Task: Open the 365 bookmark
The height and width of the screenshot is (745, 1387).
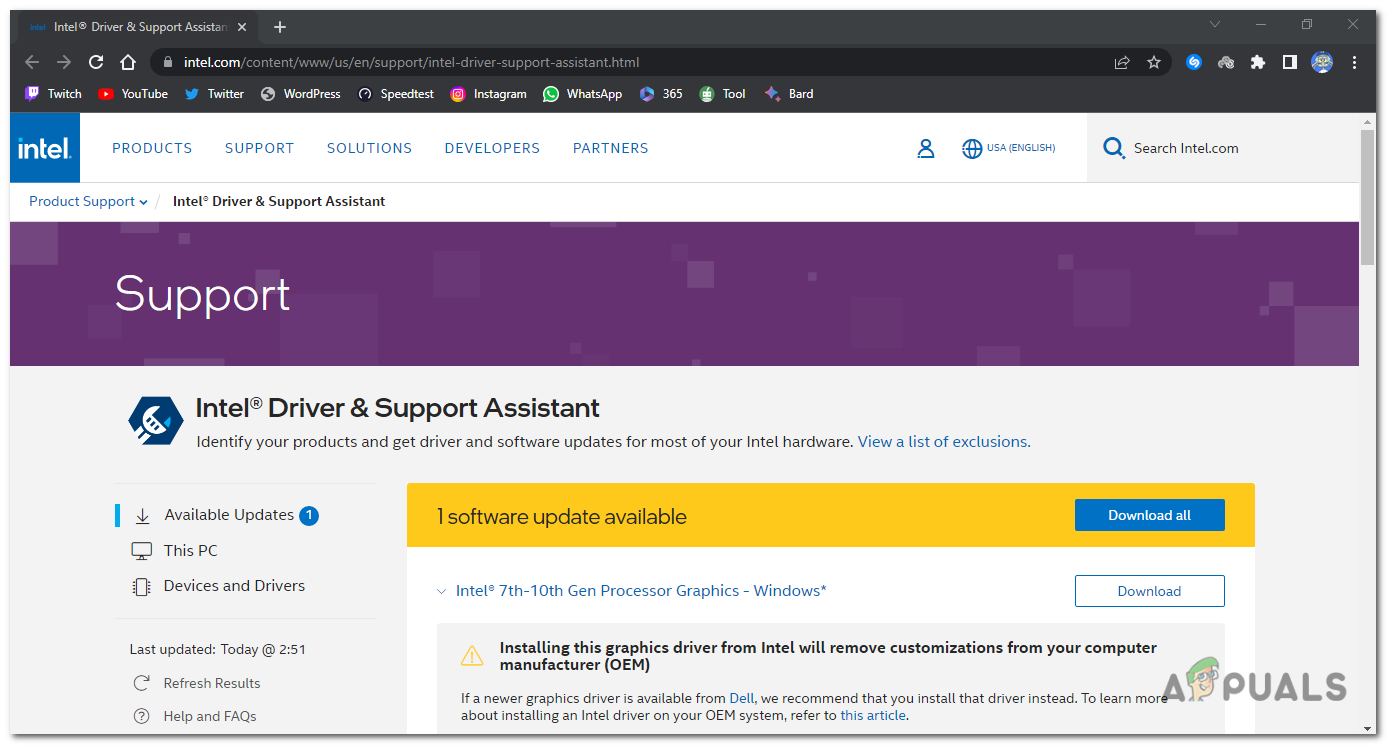Action: tap(661, 94)
